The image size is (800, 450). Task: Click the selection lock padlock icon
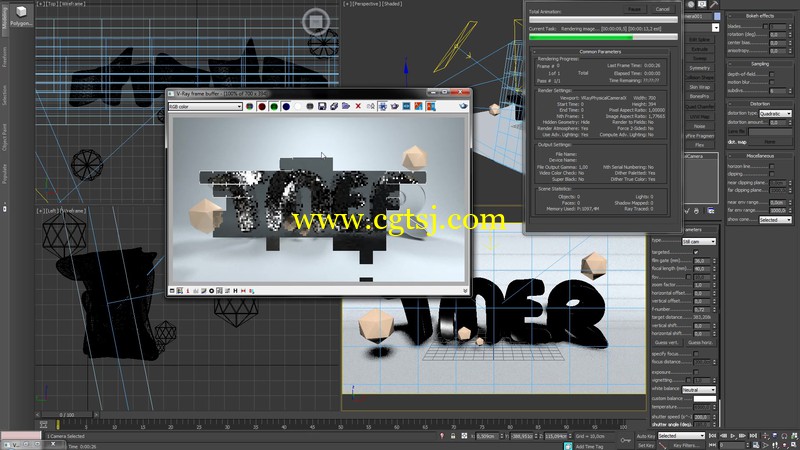pyautogui.click(x=453, y=436)
